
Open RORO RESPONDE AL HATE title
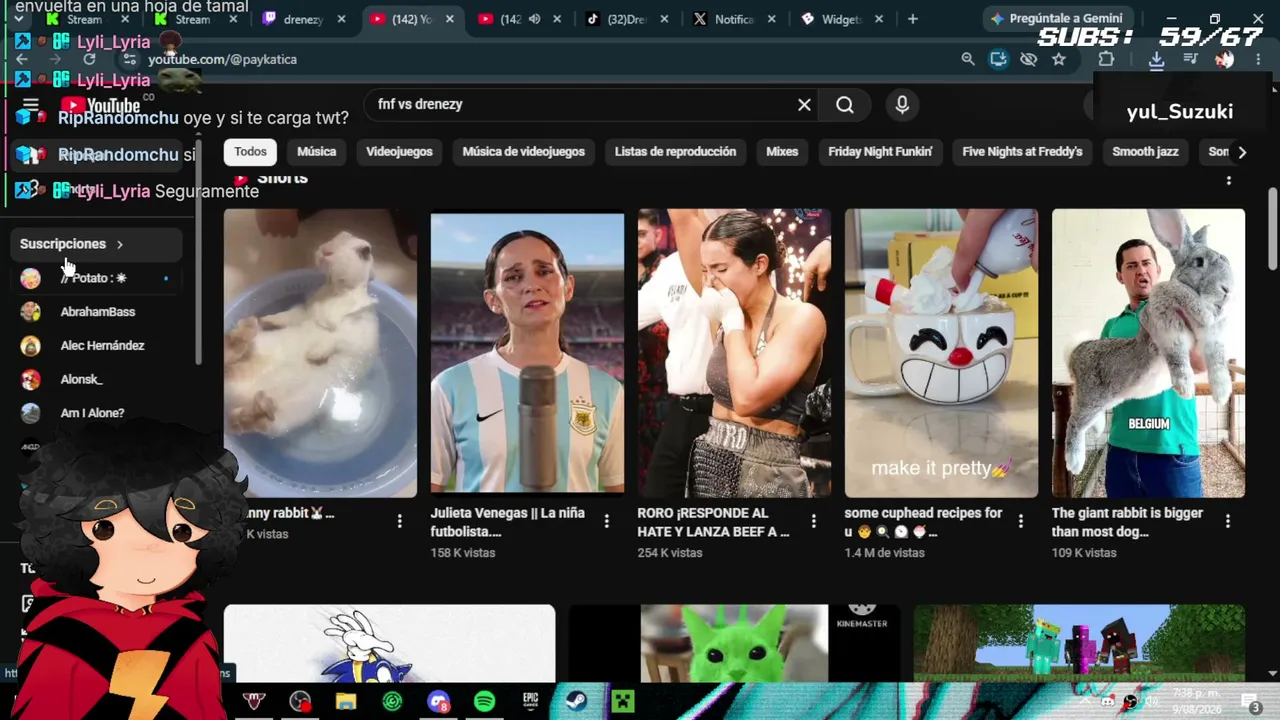click(713, 522)
